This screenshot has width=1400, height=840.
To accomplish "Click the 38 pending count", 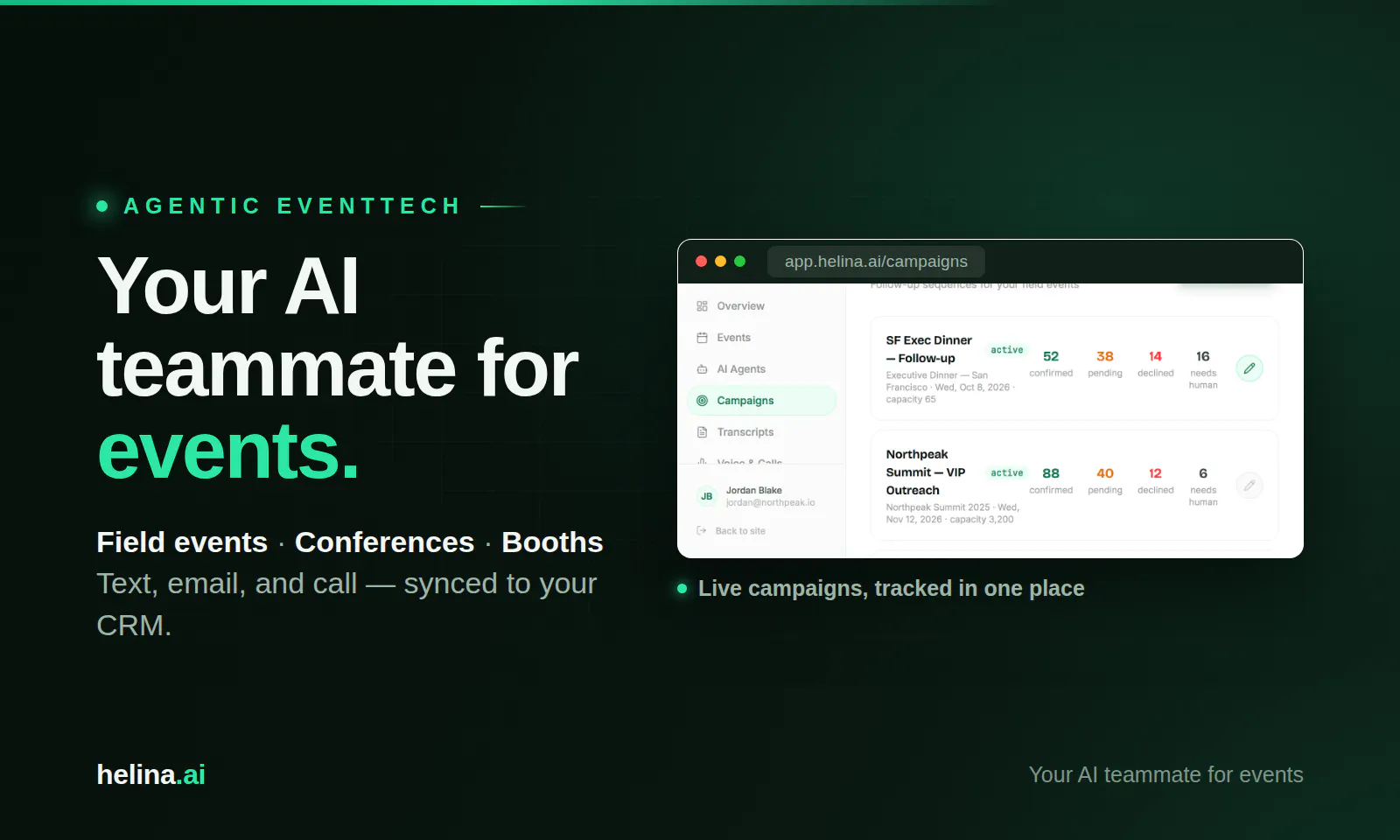I will (x=1105, y=364).
